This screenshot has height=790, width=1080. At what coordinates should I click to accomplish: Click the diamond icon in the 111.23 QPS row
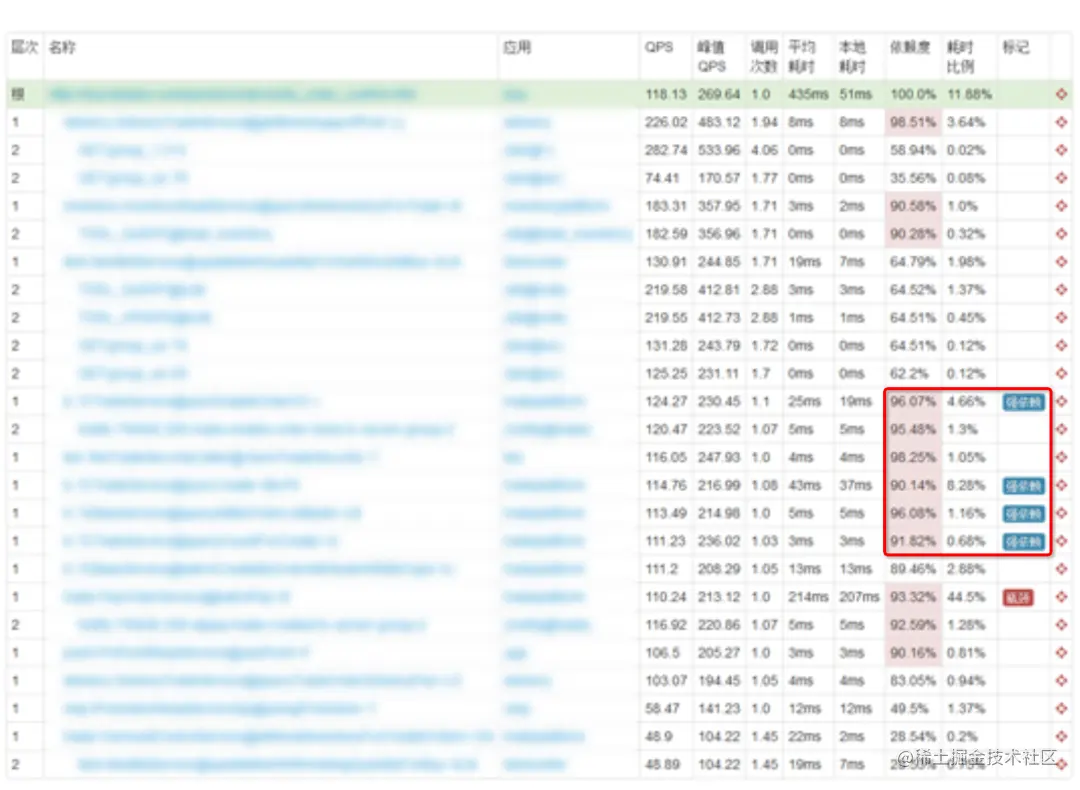click(1061, 541)
